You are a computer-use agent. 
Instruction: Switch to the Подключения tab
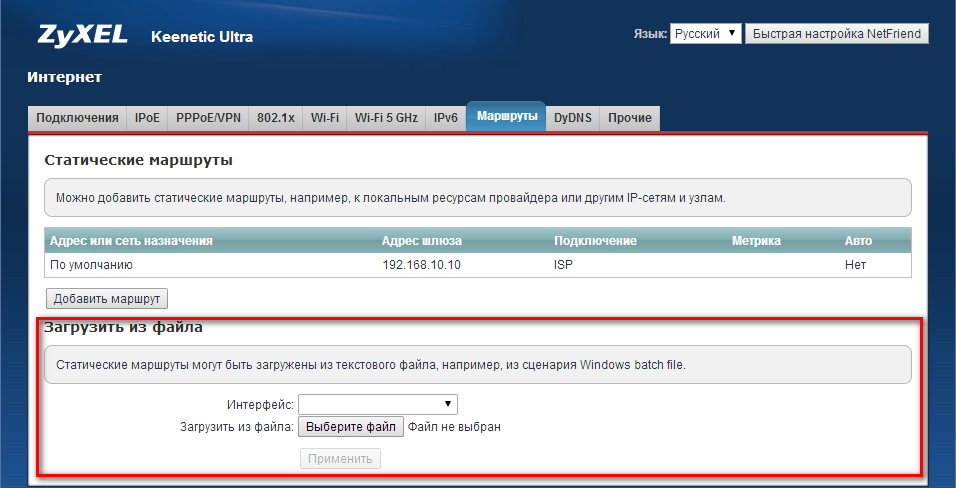click(x=77, y=118)
